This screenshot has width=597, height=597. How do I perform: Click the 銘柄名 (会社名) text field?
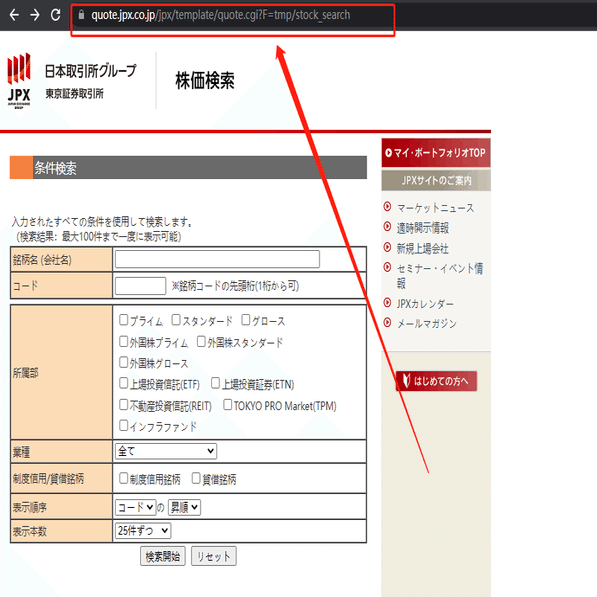[217, 259]
